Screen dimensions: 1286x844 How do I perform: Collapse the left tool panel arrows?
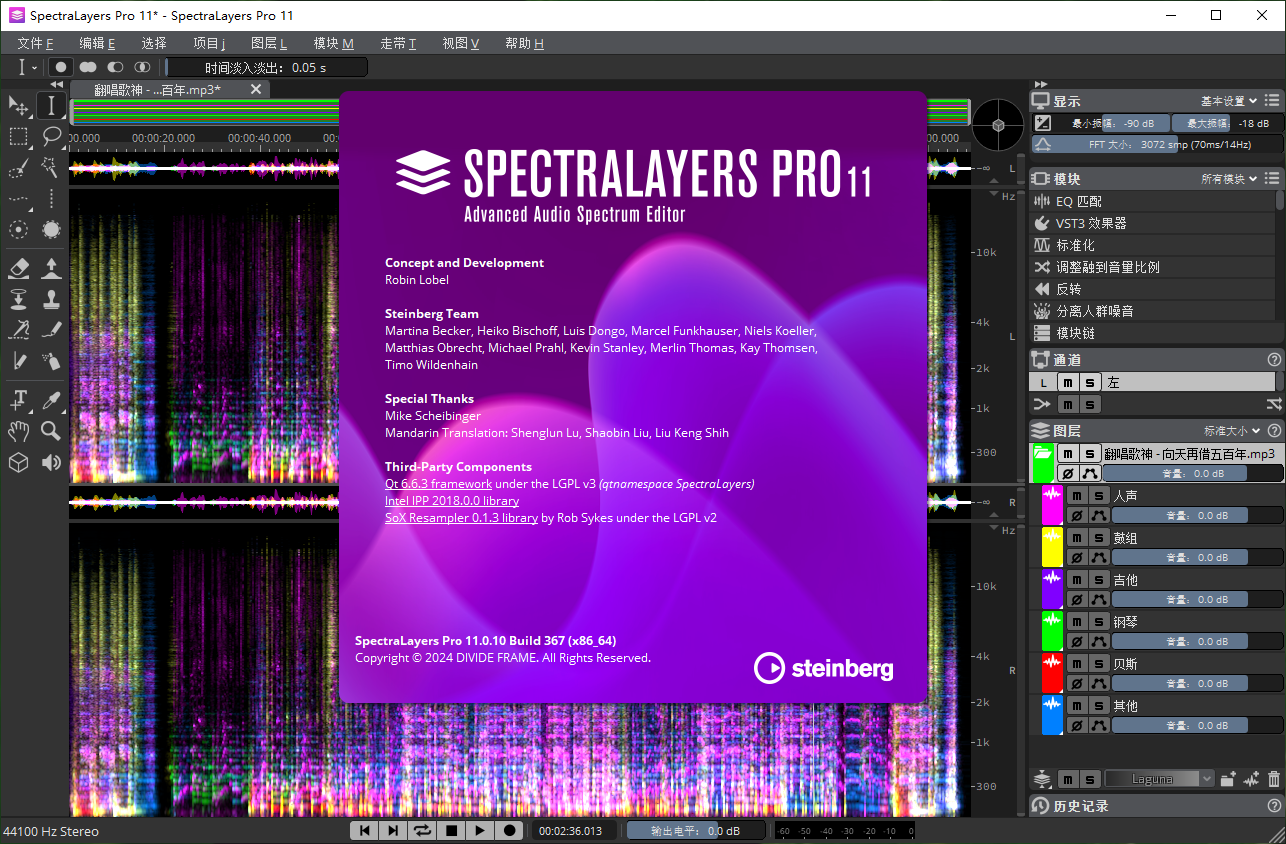click(56, 85)
